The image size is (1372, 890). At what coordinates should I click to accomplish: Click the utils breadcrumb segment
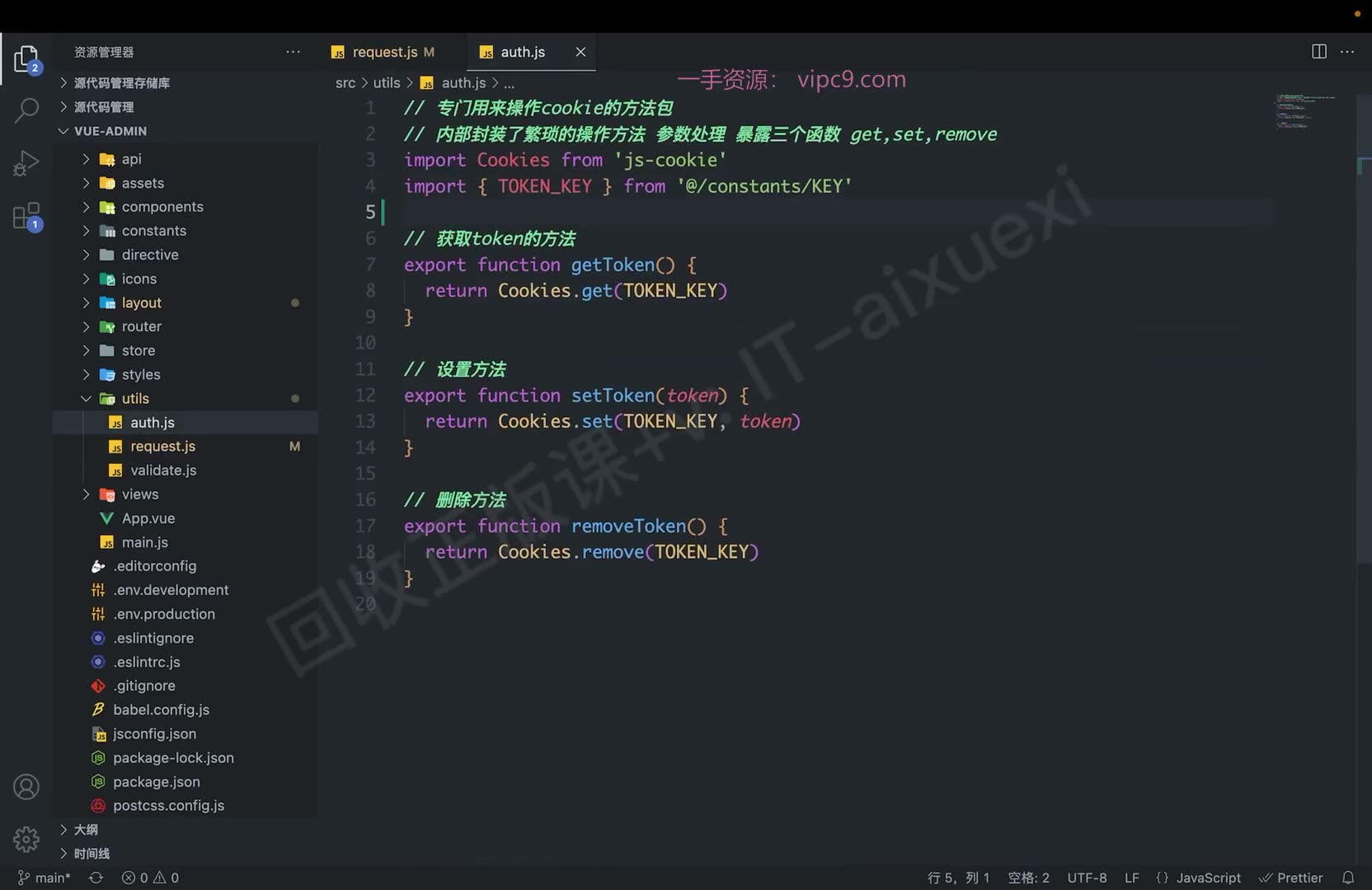386,82
